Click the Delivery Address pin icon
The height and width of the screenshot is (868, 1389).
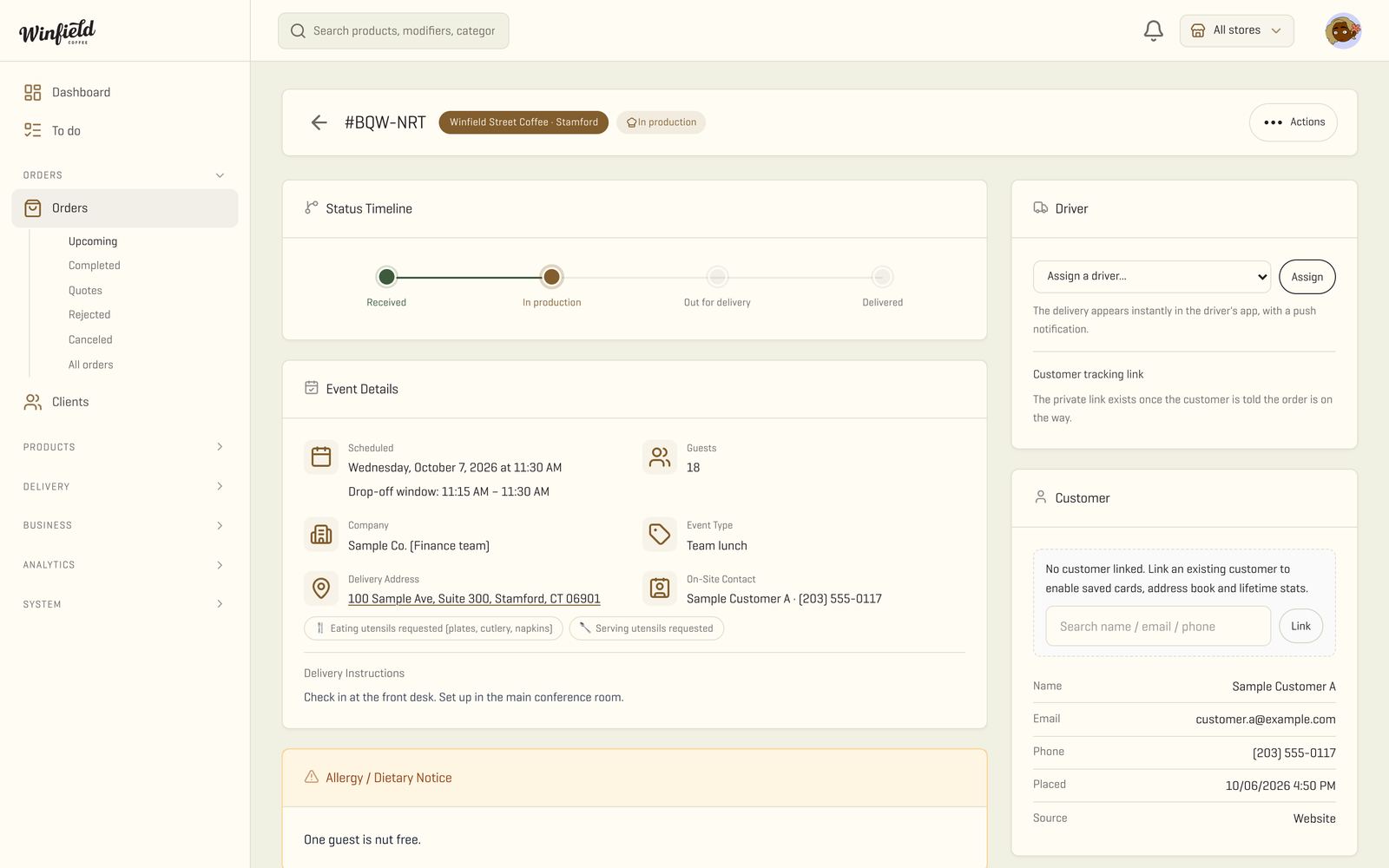tap(321, 589)
